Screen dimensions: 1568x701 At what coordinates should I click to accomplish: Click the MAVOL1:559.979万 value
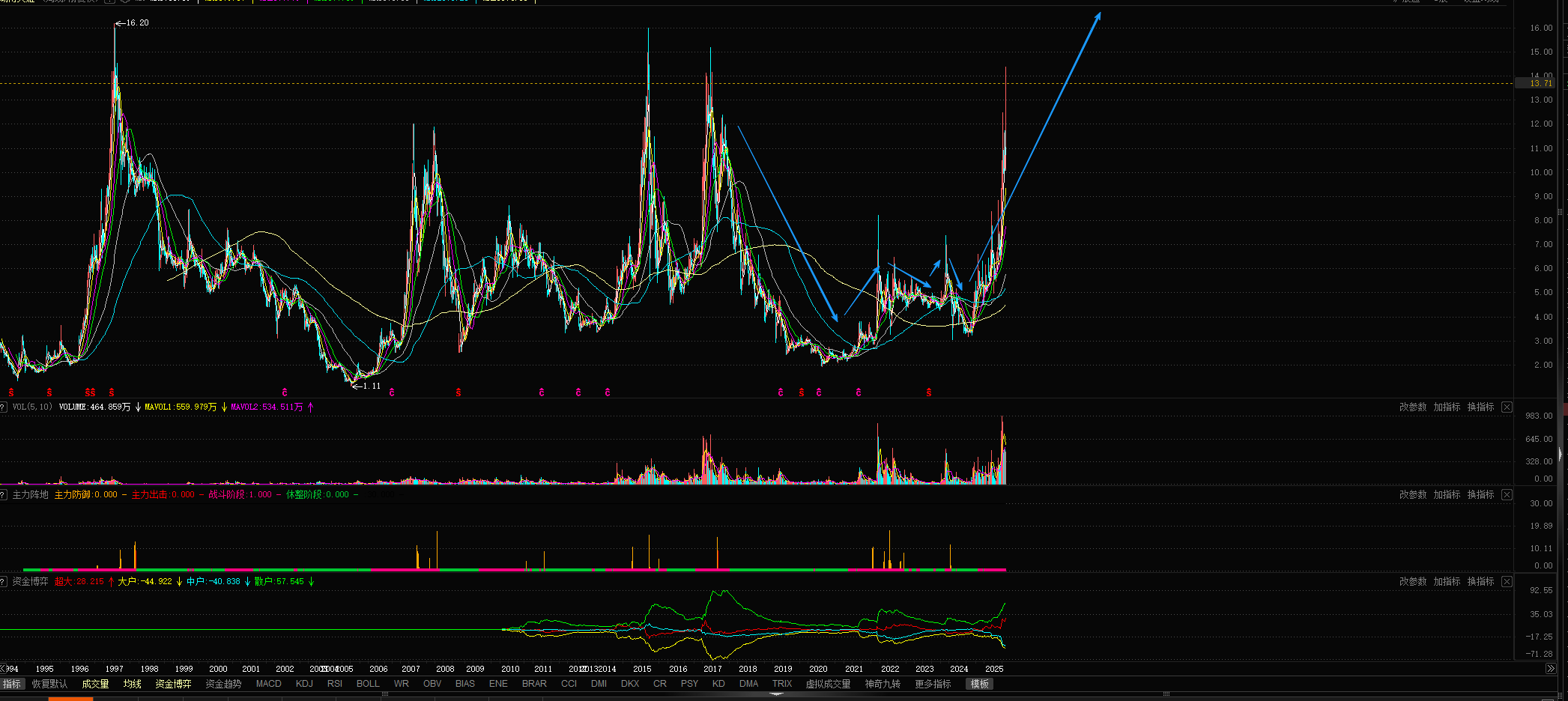[181, 407]
